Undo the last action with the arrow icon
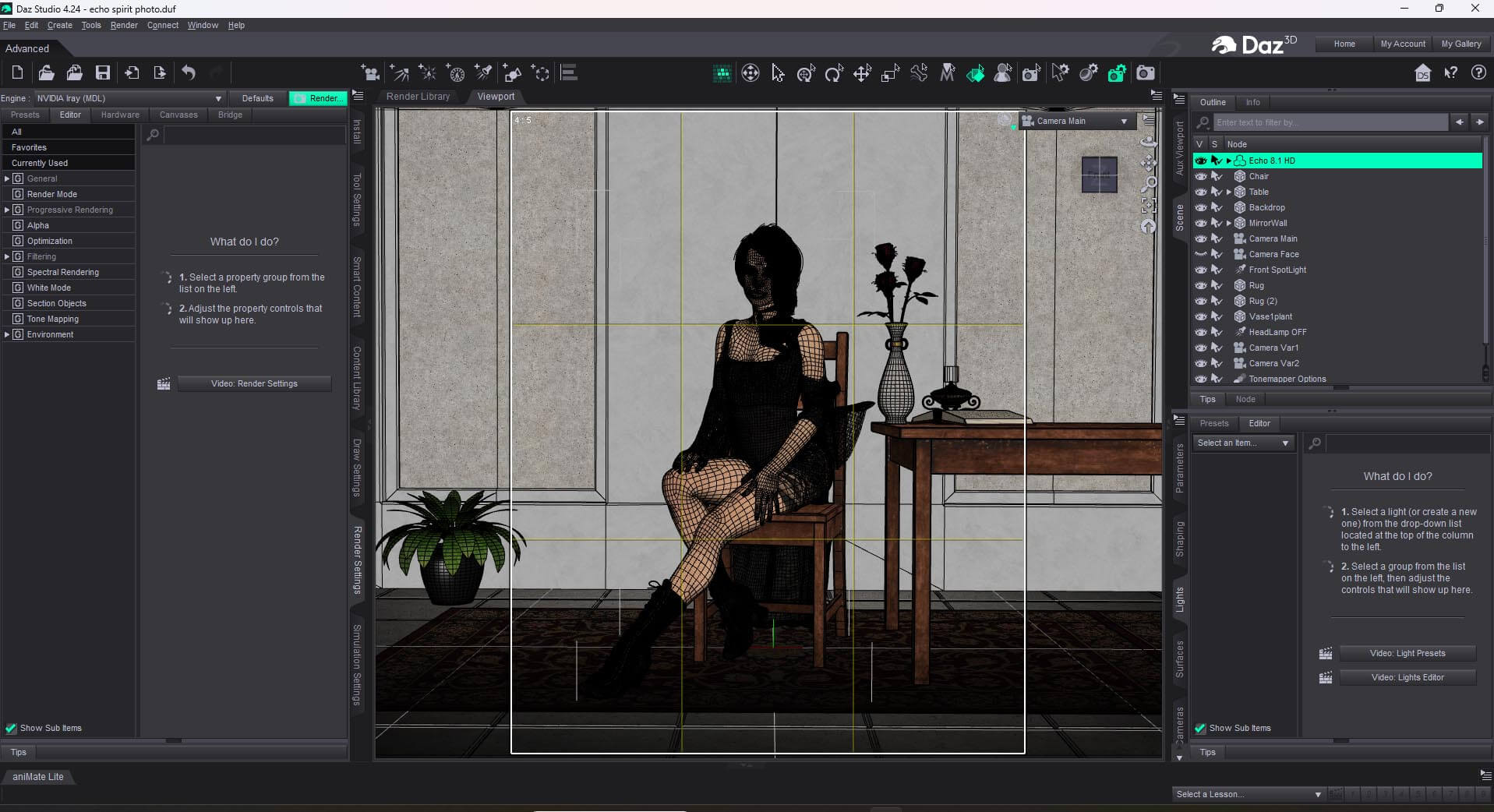Viewport: 1494px width, 812px height. [x=189, y=72]
